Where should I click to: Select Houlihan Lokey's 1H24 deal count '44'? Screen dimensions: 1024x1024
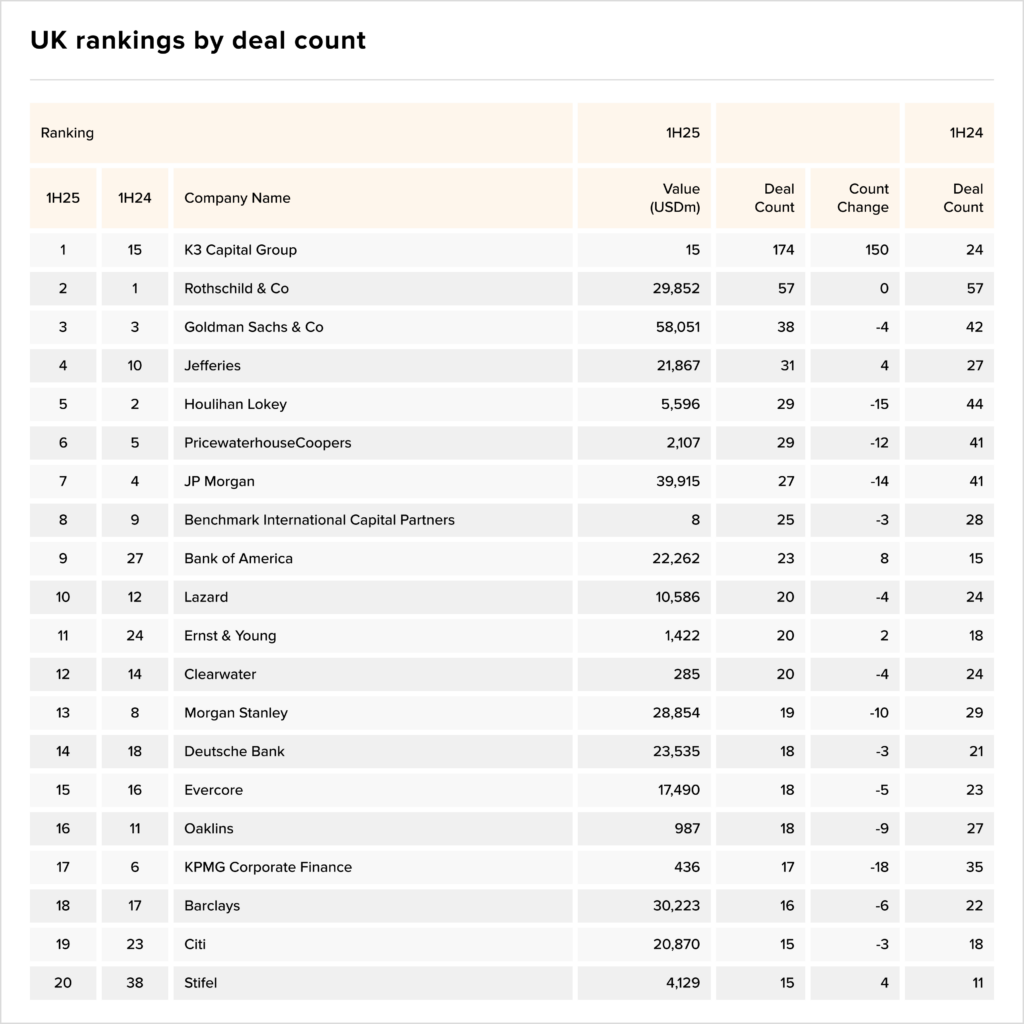click(974, 404)
